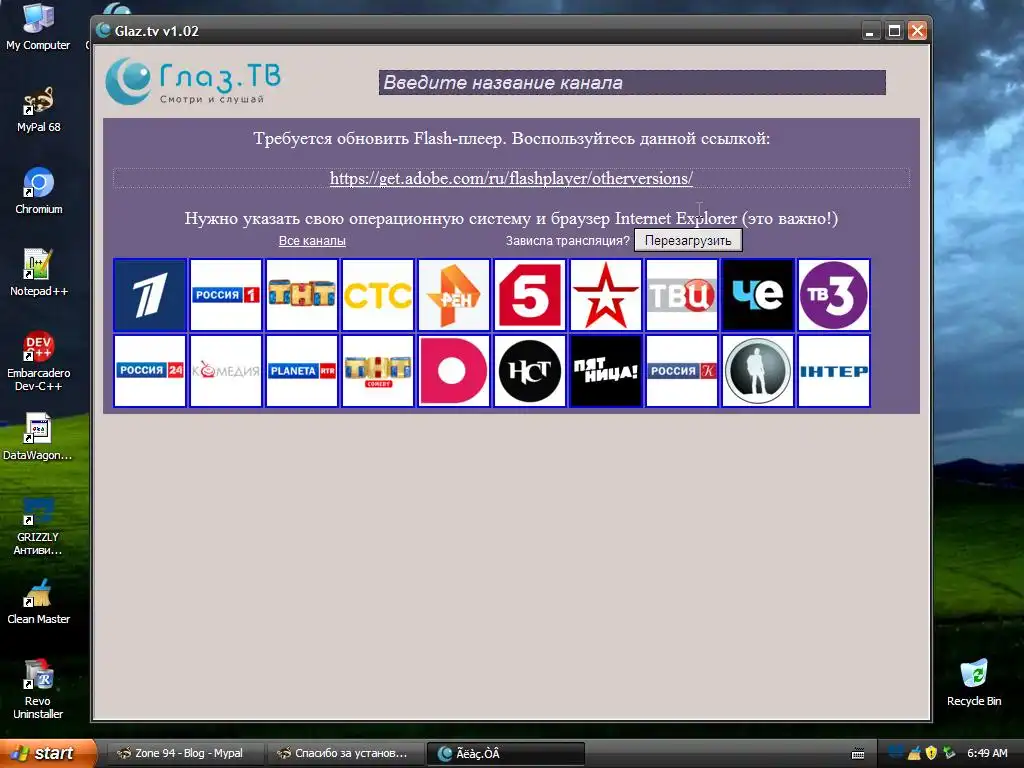1024x768 pixels.
Task: Open the silhouette figure channel tile
Action: click(x=758, y=371)
